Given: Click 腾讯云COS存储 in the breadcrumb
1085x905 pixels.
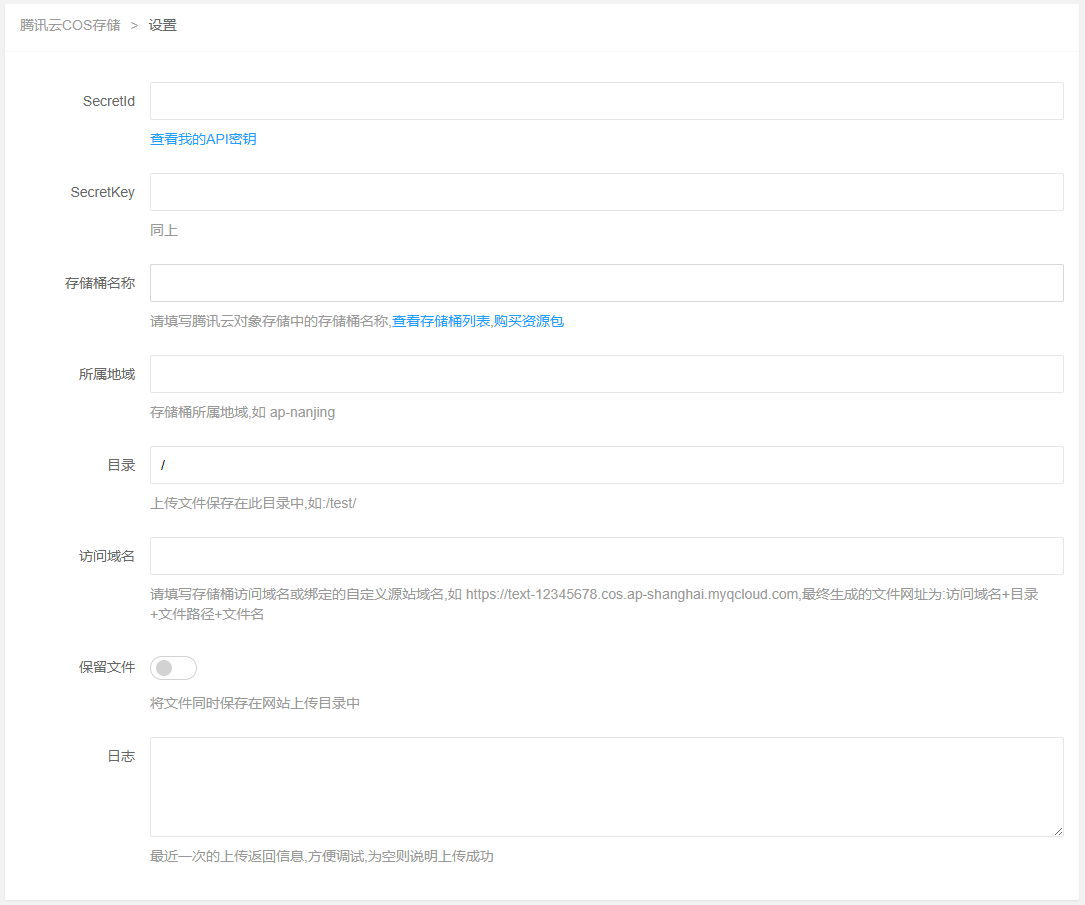Looking at the screenshot, I should [x=70, y=26].
